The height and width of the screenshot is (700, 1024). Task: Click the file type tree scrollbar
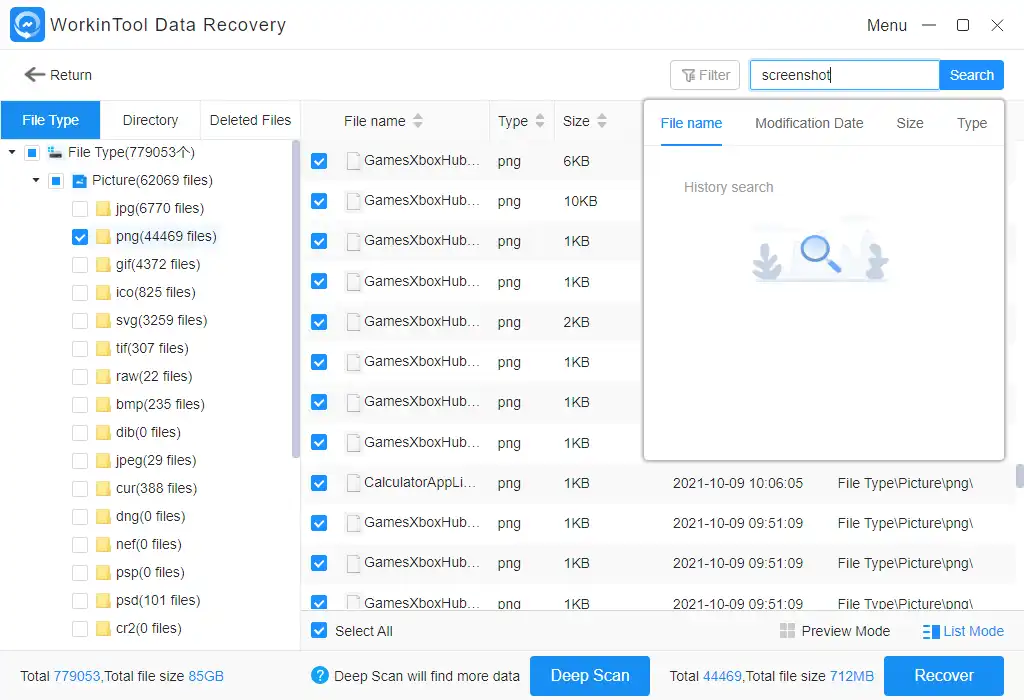click(x=296, y=299)
